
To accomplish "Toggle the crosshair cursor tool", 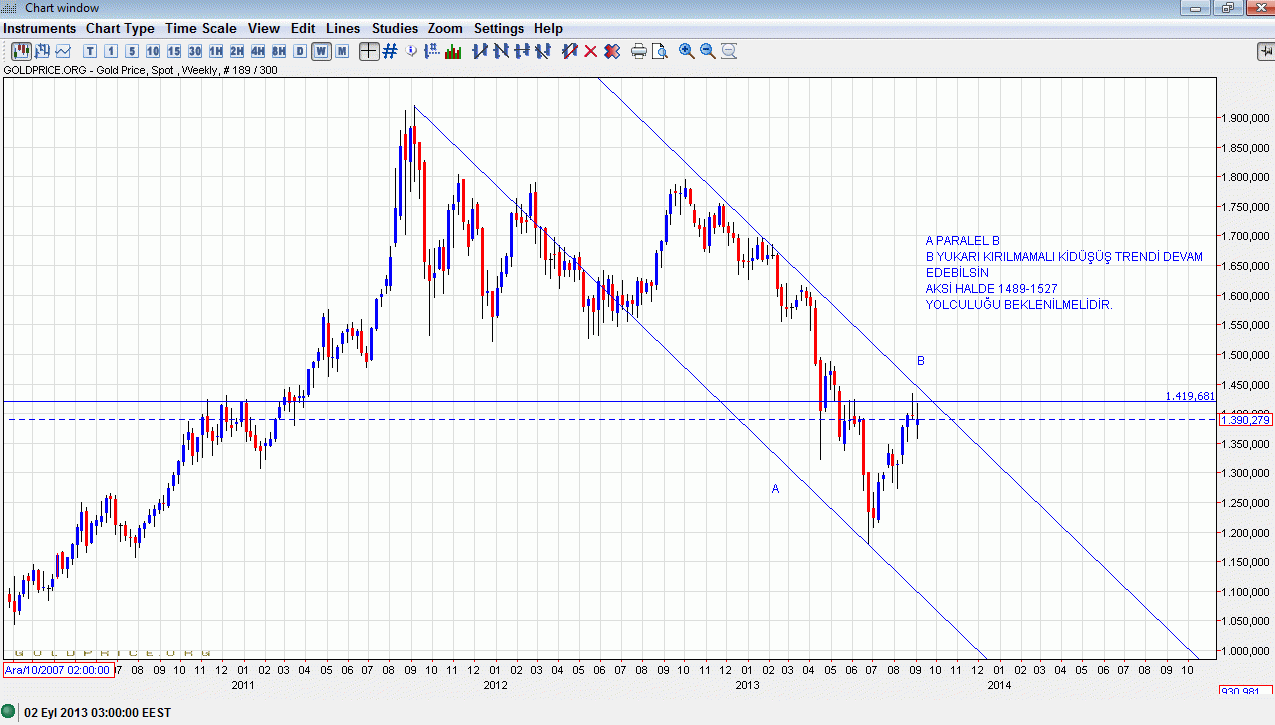I will pos(369,51).
